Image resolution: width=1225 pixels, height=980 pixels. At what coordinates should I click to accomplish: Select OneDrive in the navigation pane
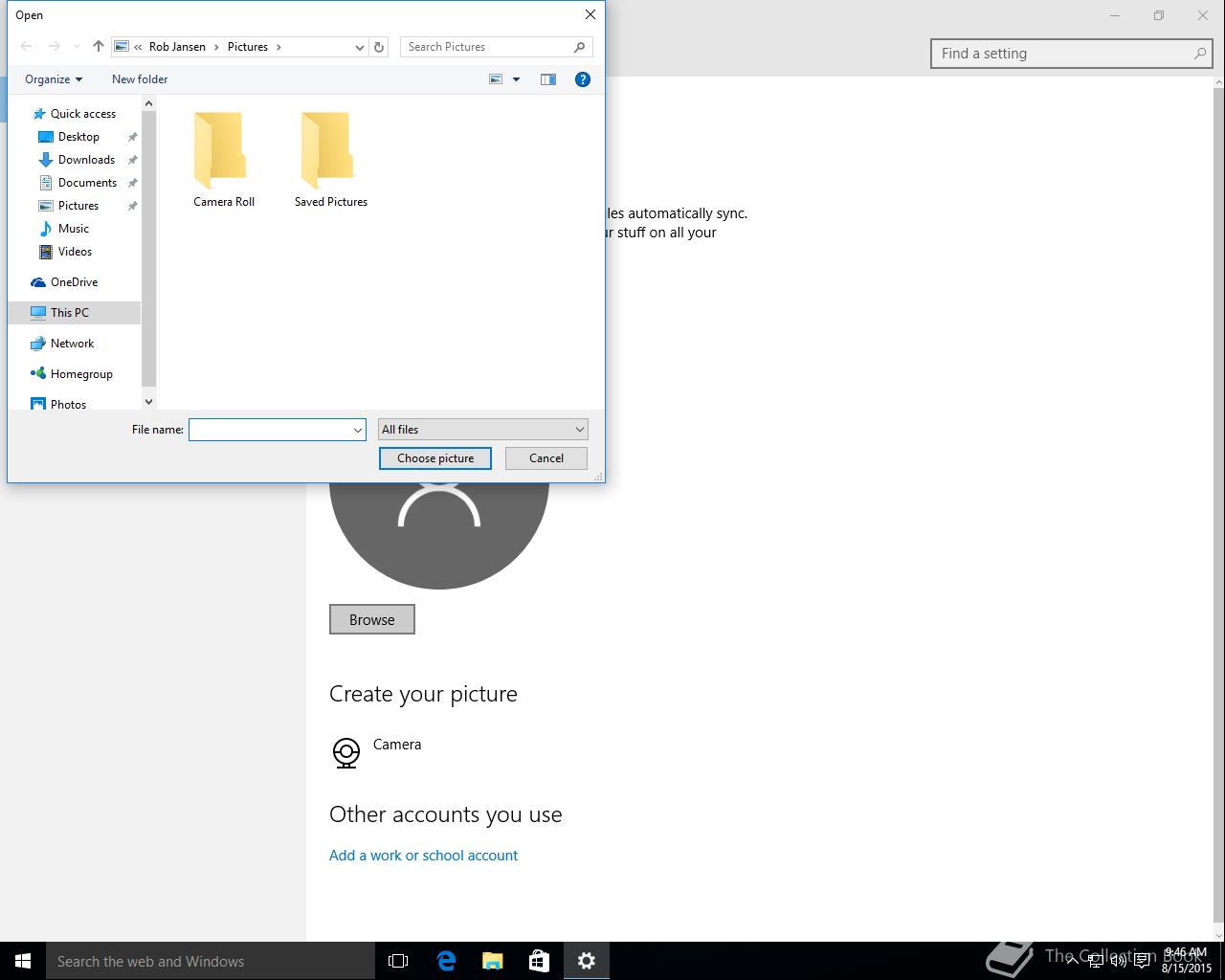coord(74,282)
